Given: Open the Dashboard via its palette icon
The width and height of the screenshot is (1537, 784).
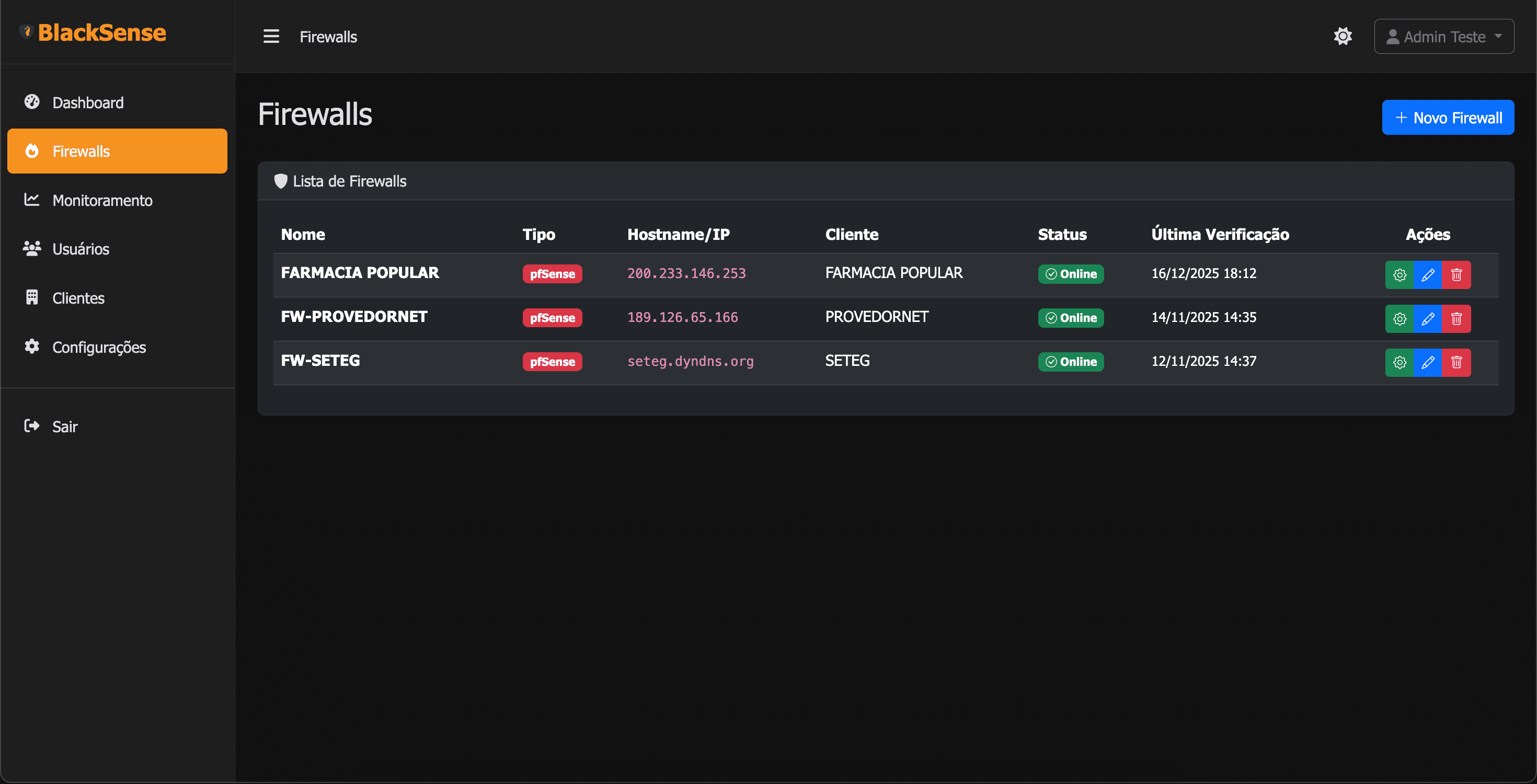Looking at the screenshot, I should tap(31, 102).
